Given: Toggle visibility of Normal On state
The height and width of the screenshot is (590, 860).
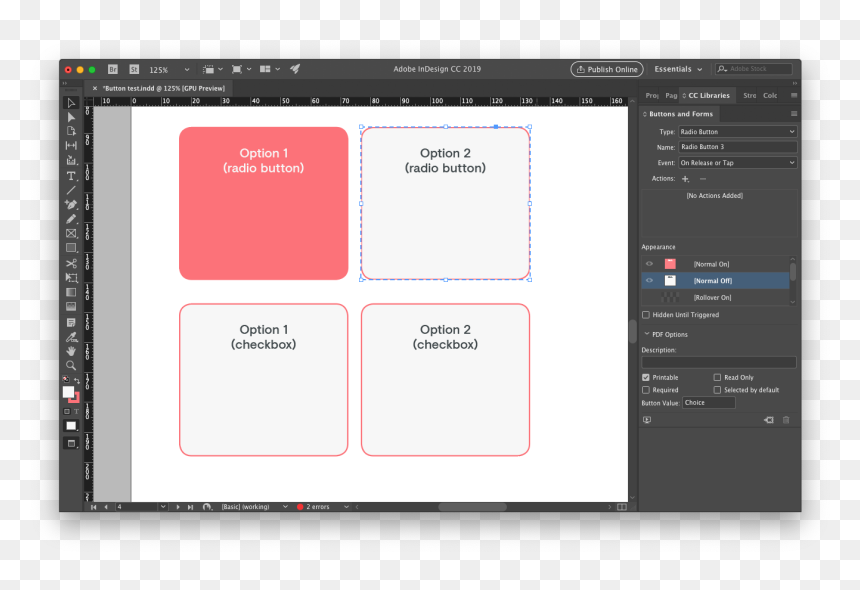Looking at the screenshot, I should (649, 264).
